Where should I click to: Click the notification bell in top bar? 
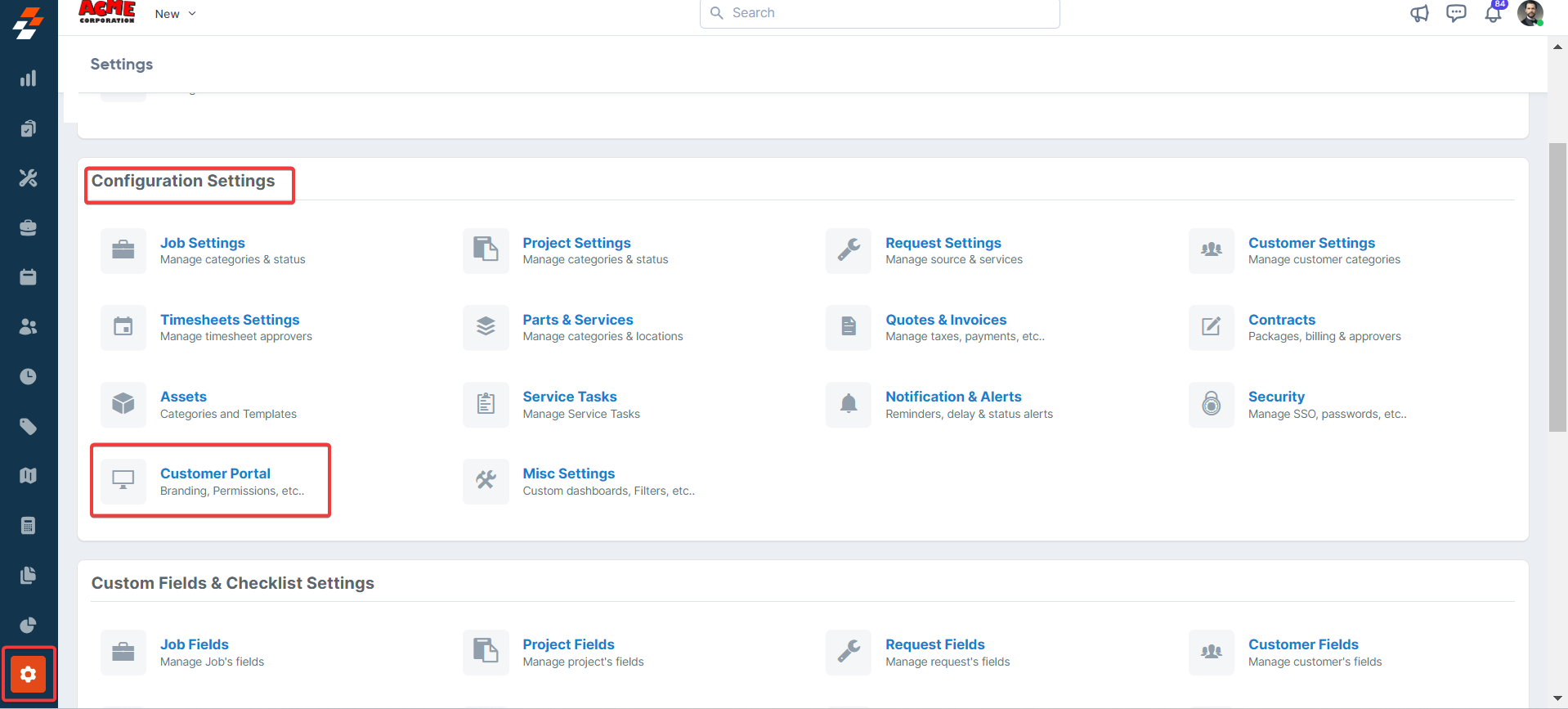pos(1493,14)
